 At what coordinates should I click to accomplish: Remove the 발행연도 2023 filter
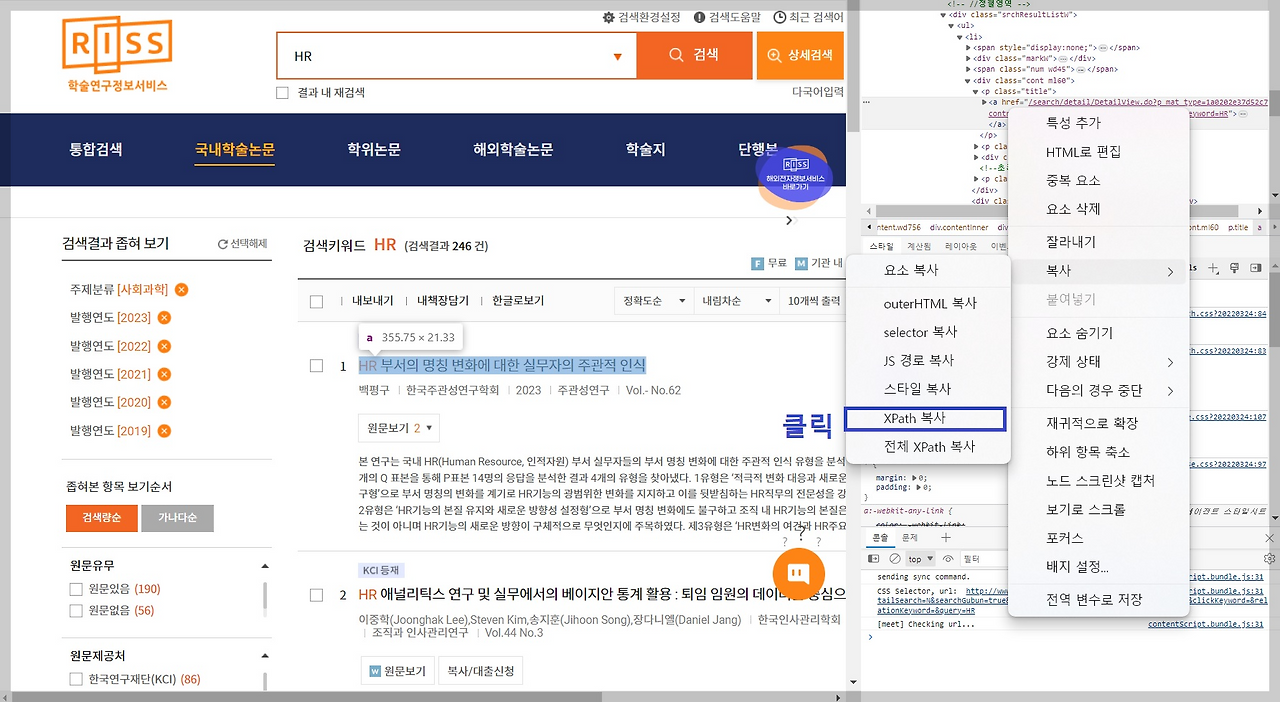pos(164,318)
